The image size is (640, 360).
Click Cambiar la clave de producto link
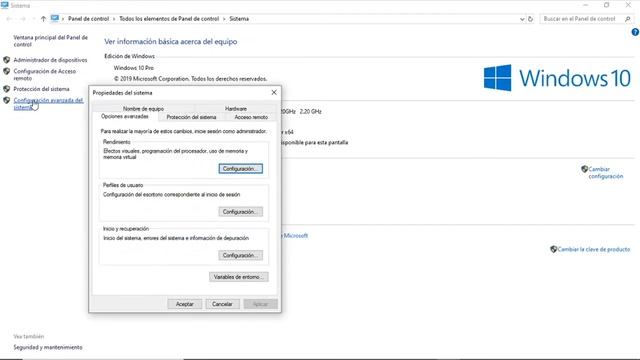(x=593, y=249)
